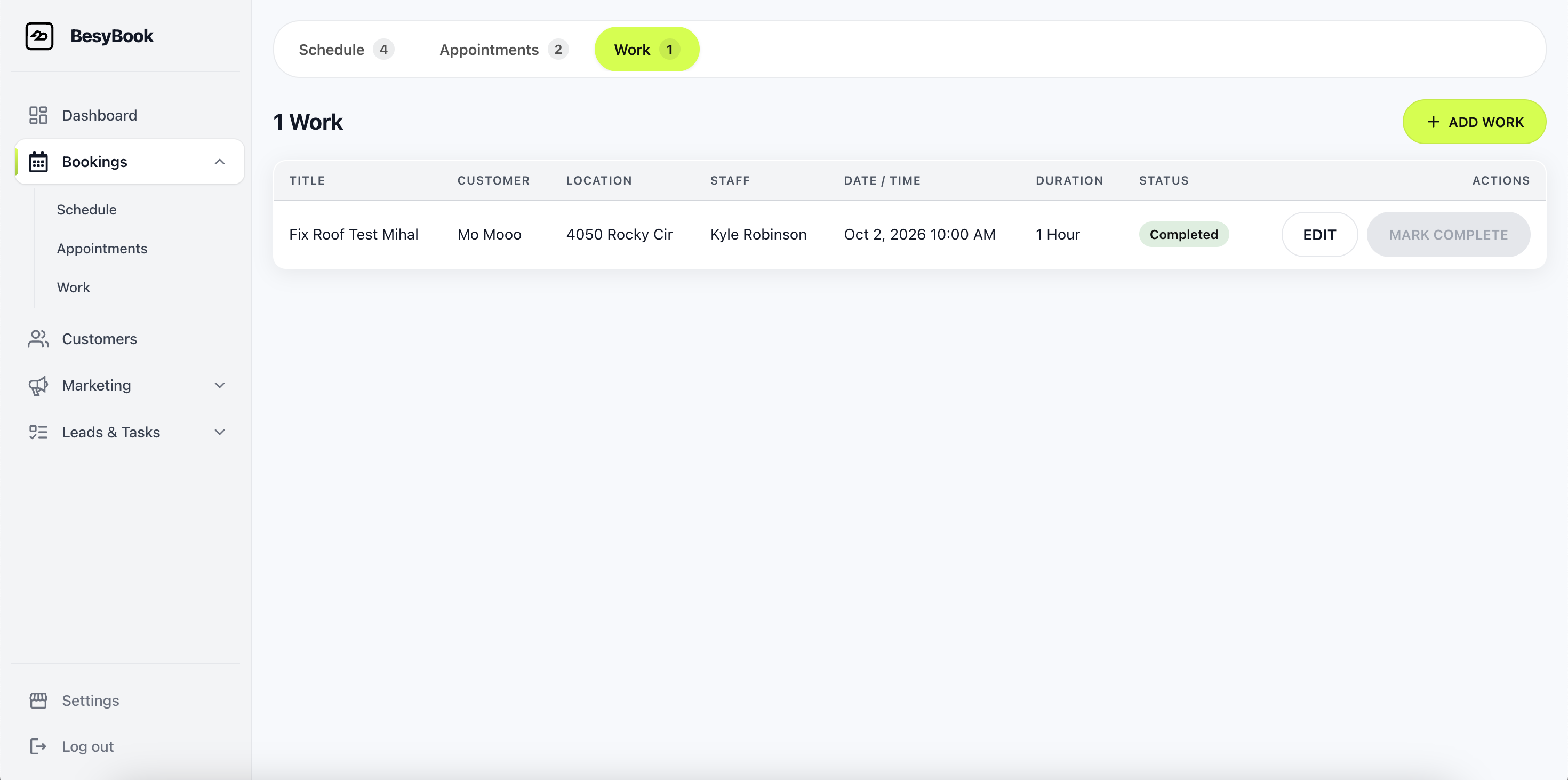The width and height of the screenshot is (1568, 780).
Task: Click the Log out text
Action: pos(87,746)
